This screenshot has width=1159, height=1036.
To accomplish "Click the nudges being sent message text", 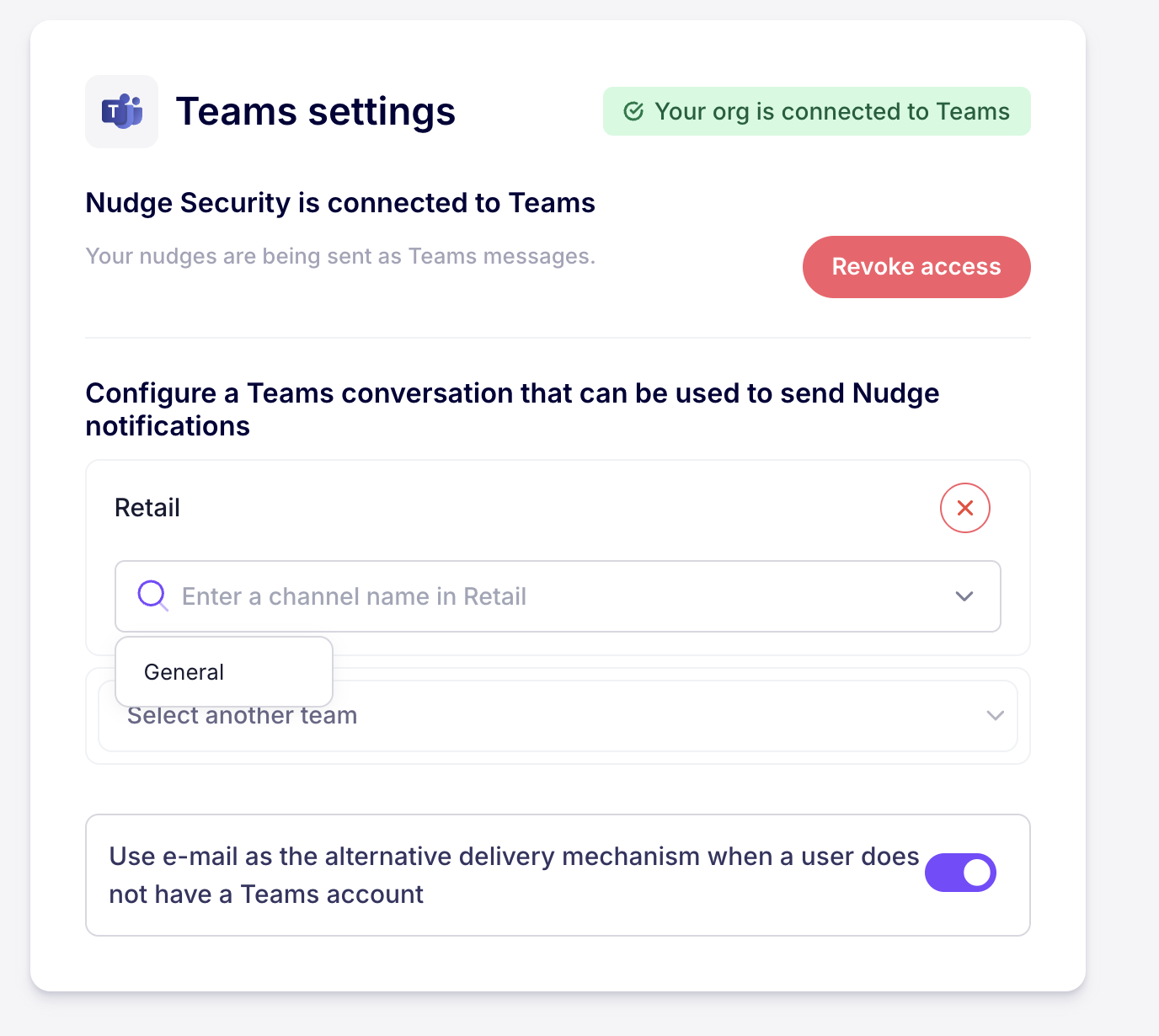I will (x=340, y=256).
